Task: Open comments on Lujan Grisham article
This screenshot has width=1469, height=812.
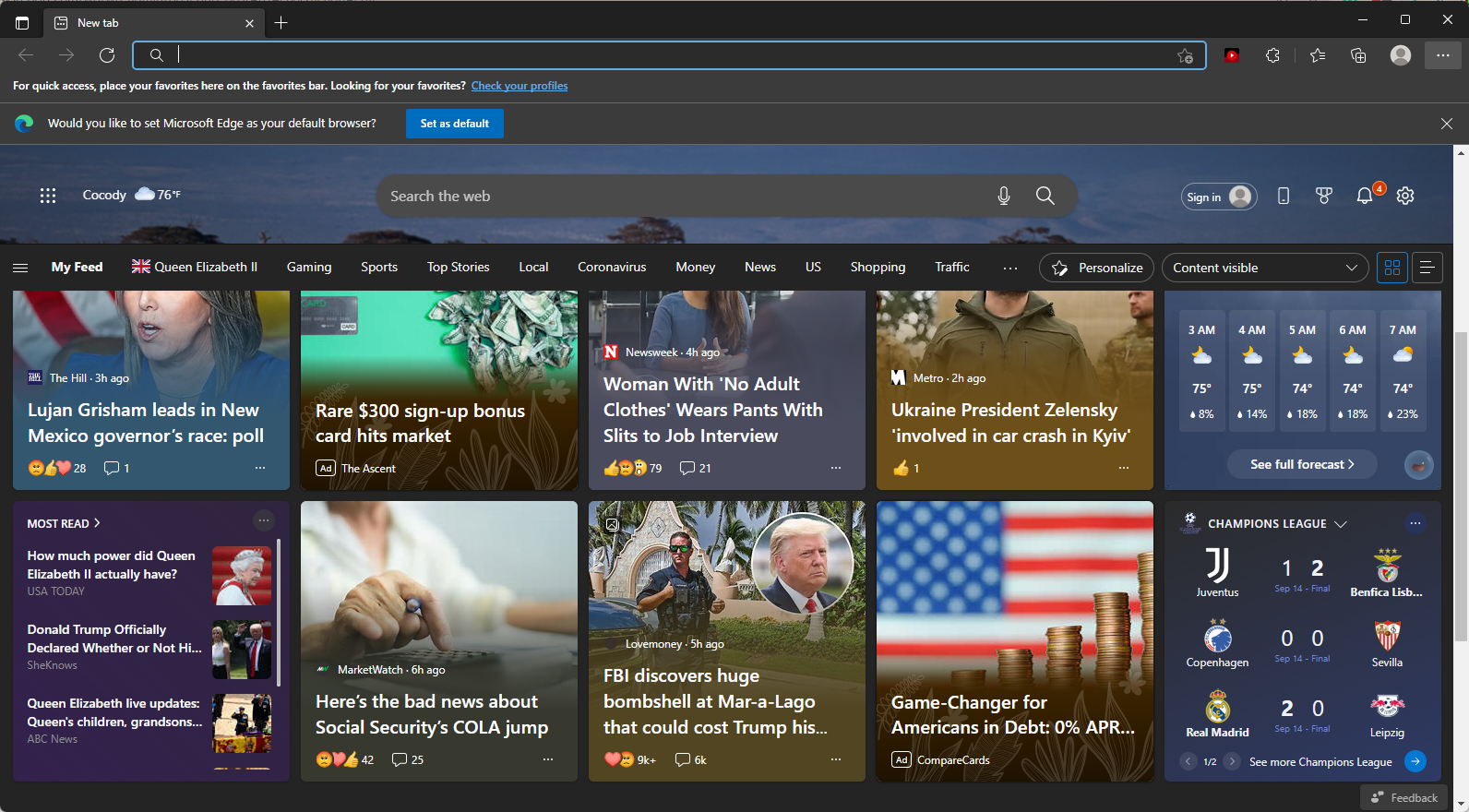Action: tap(117, 468)
